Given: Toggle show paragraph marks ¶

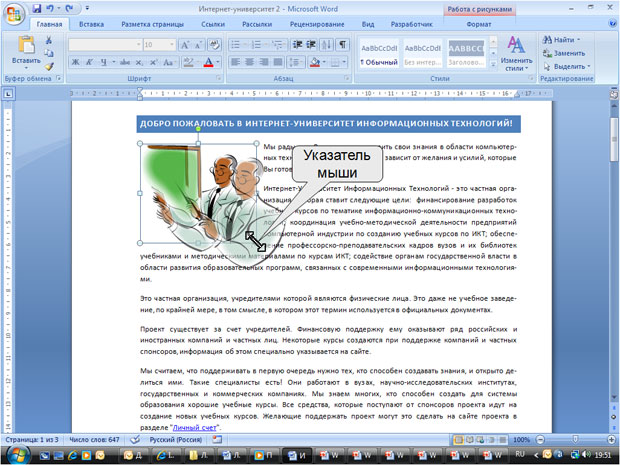Looking at the screenshot, I should (343, 45).
